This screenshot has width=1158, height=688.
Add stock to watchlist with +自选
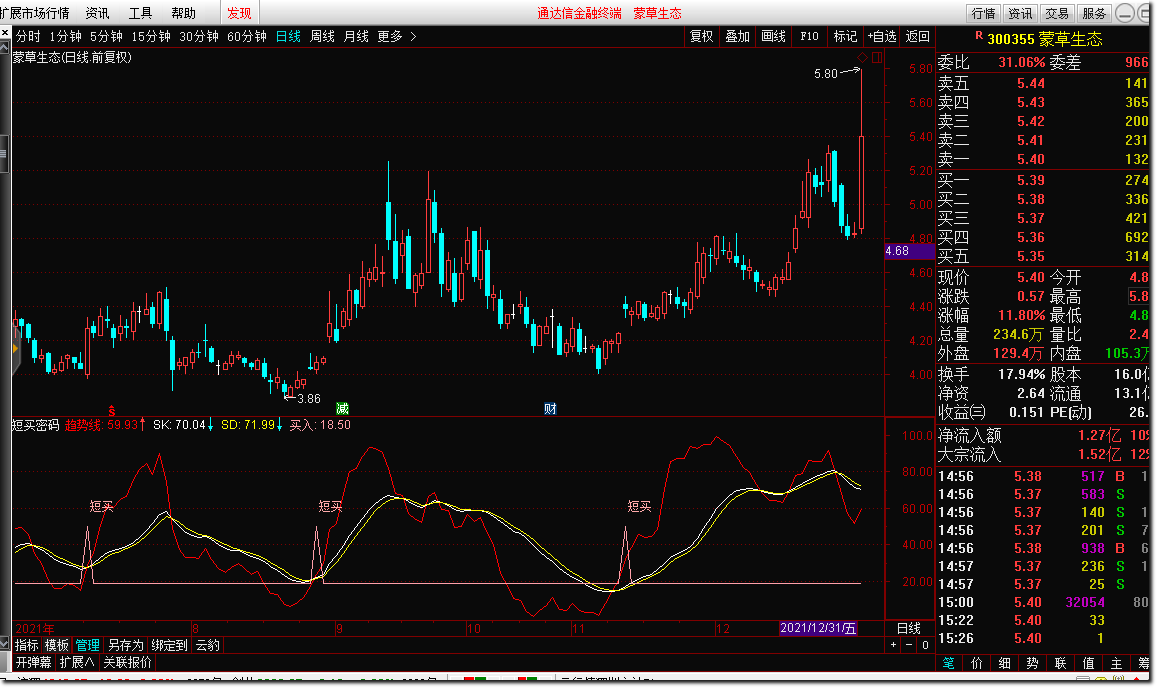click(x=882, y=36)
